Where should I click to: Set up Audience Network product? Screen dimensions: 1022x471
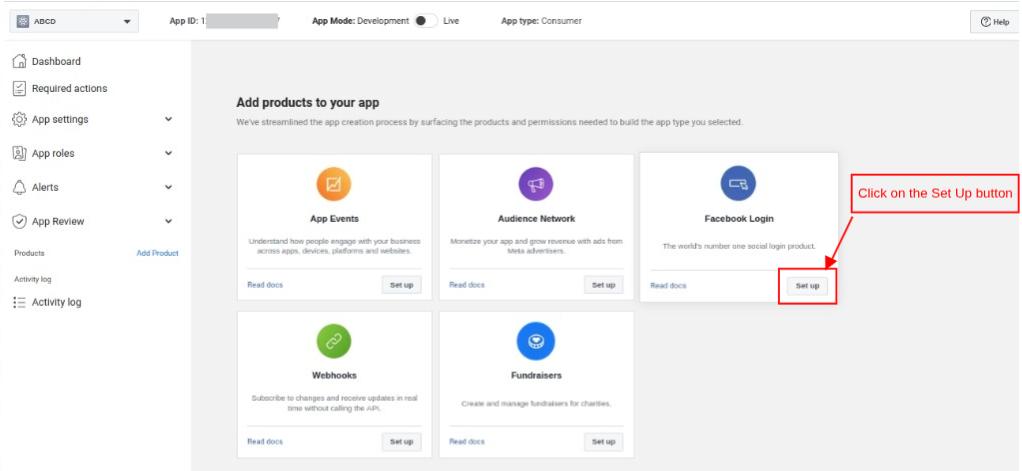(604, 285)
